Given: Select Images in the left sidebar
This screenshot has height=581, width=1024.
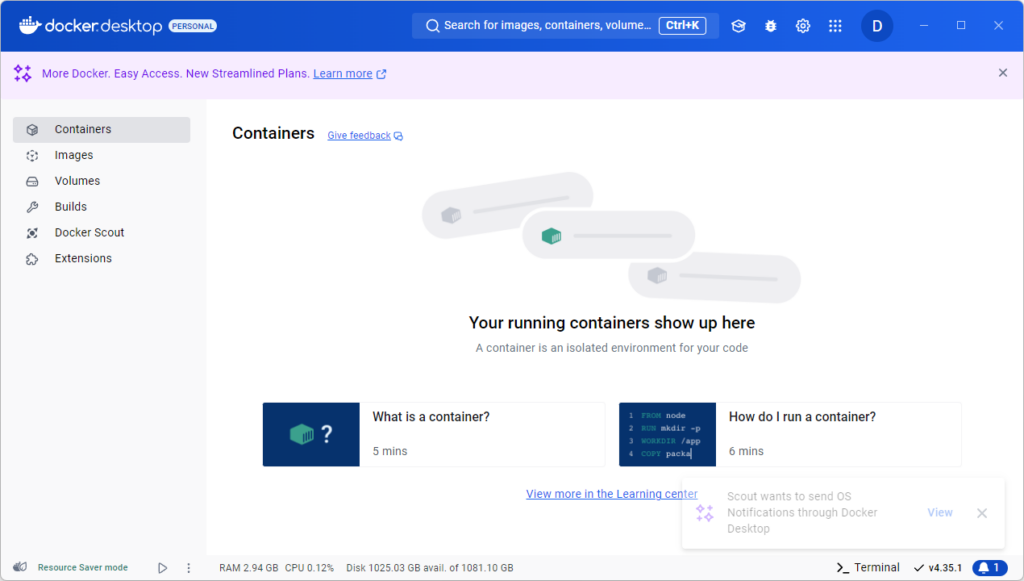Looking at the screenshot, I should tap(74, 155).
